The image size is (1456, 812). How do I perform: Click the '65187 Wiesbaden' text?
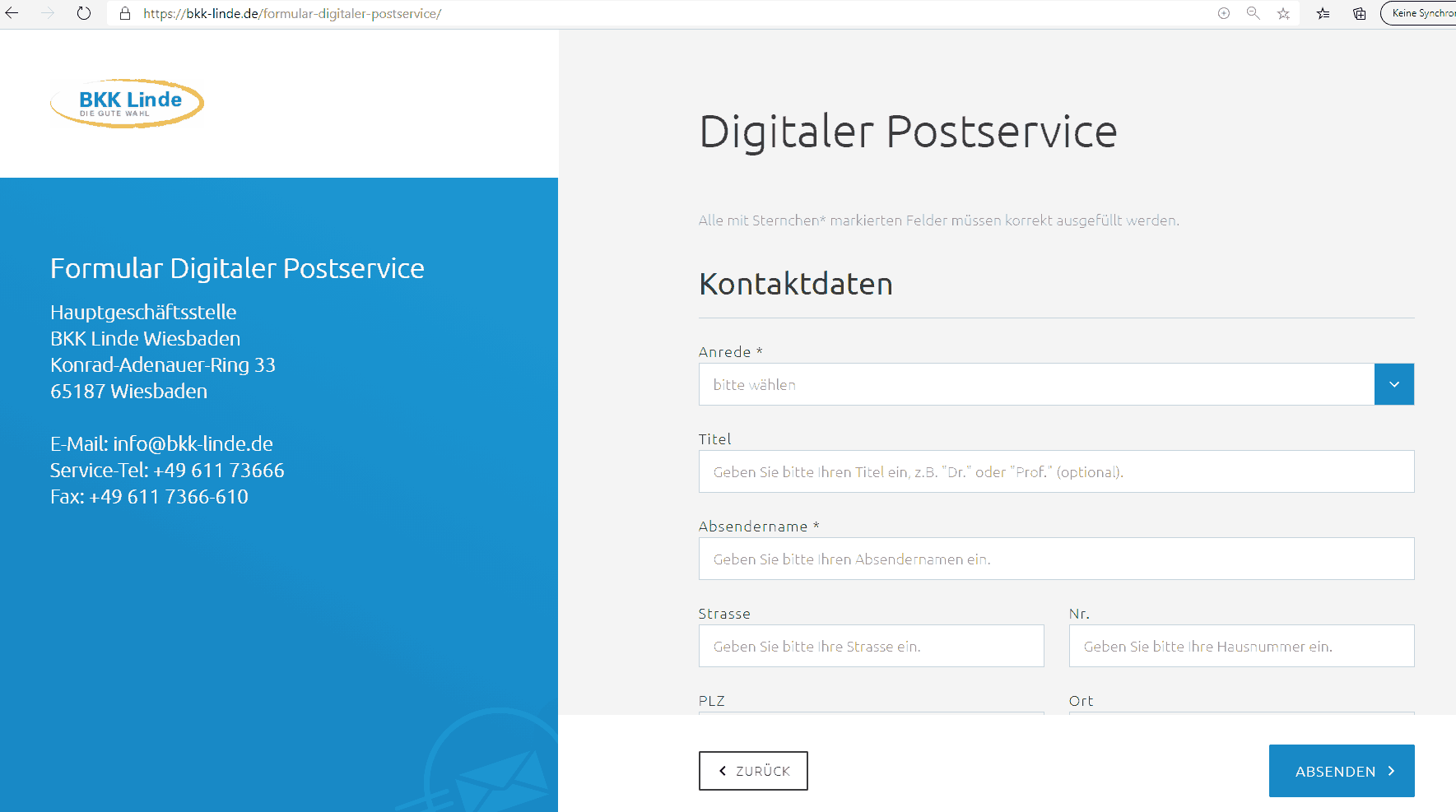point(129,392)
